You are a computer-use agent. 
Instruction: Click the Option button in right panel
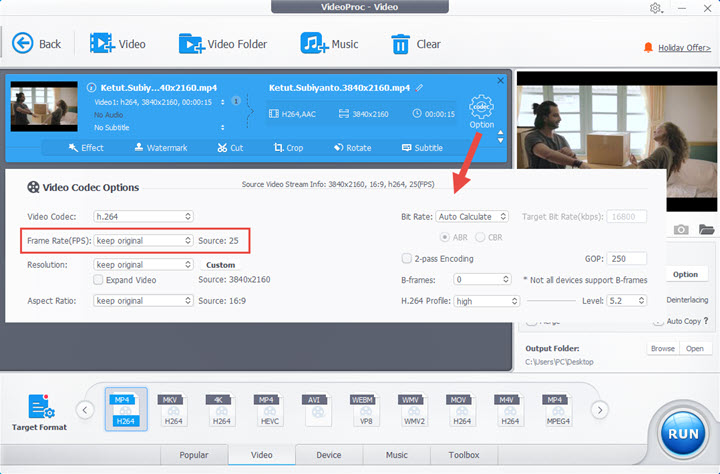685,274
